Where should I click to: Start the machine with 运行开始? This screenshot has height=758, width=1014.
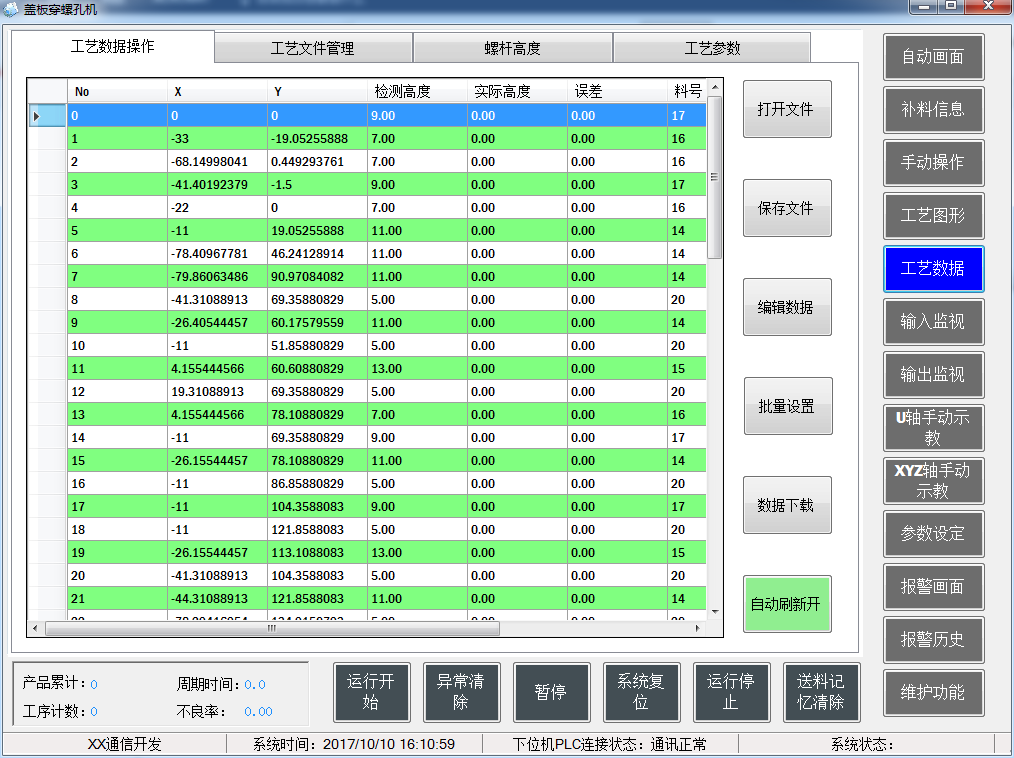371,692
